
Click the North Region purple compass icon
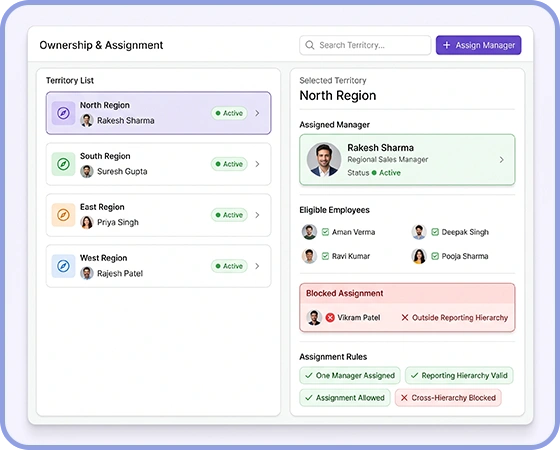pos(63,113)
